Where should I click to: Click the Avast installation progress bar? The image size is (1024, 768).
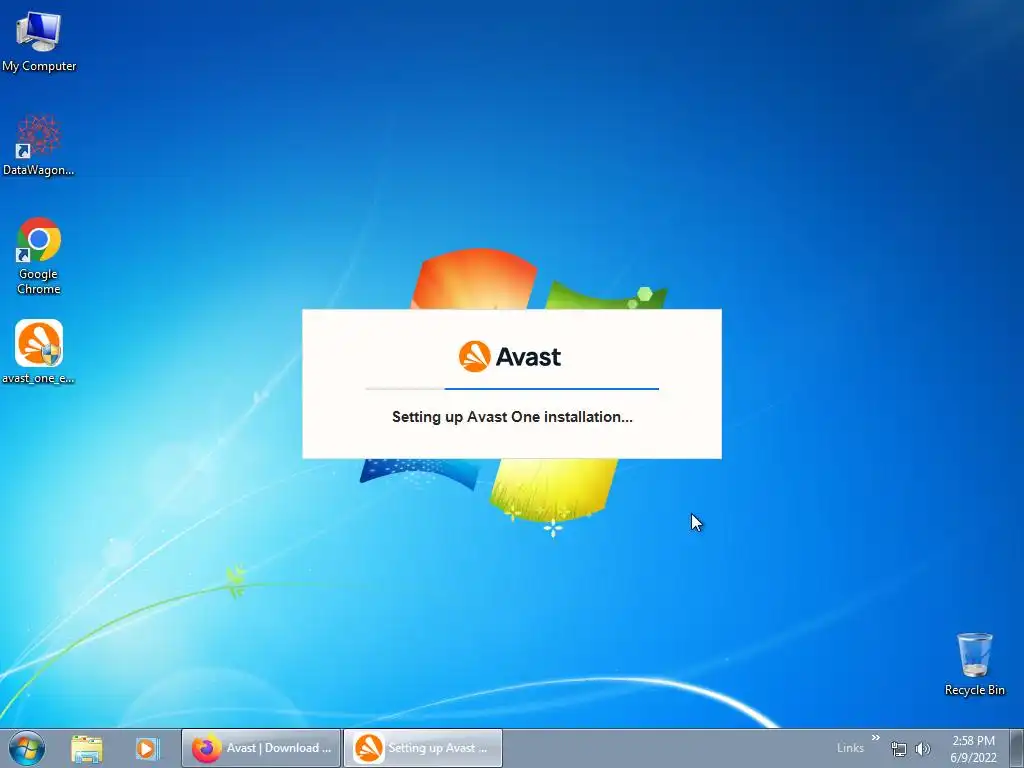pyautogui.click(x=512, y=389)
